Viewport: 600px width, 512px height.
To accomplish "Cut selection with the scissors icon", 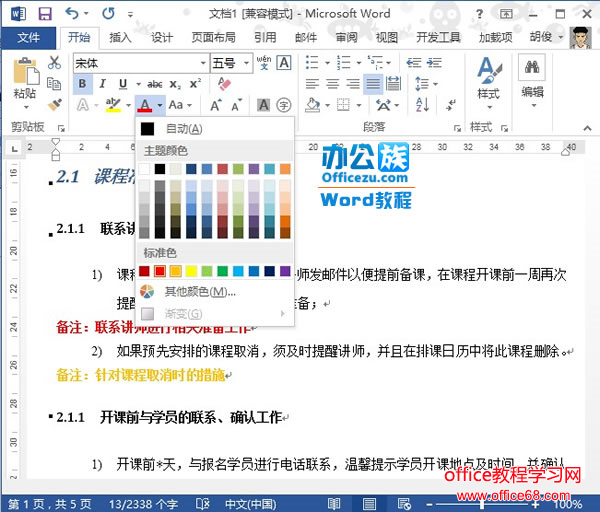I will (54, 62).
